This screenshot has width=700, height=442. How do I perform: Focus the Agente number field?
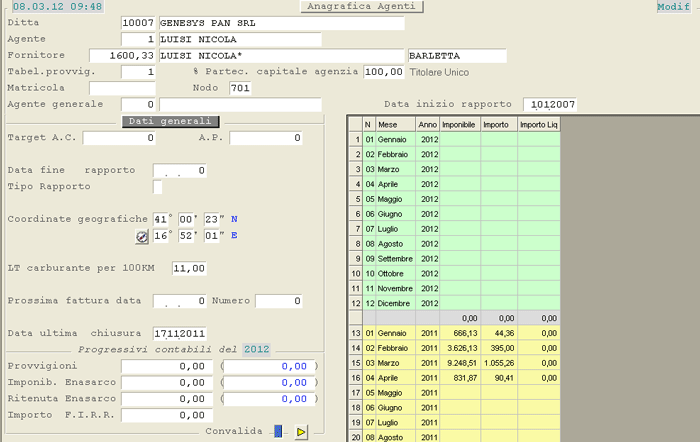[x=137, y=39]
